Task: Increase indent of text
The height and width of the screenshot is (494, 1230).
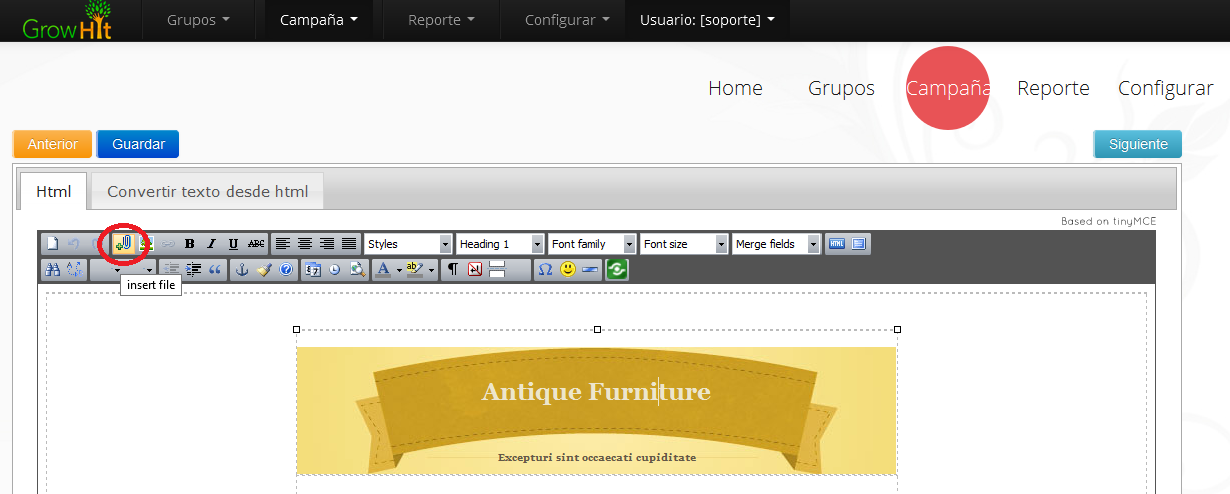Action: pyautogui.click(x=194, y=270)
